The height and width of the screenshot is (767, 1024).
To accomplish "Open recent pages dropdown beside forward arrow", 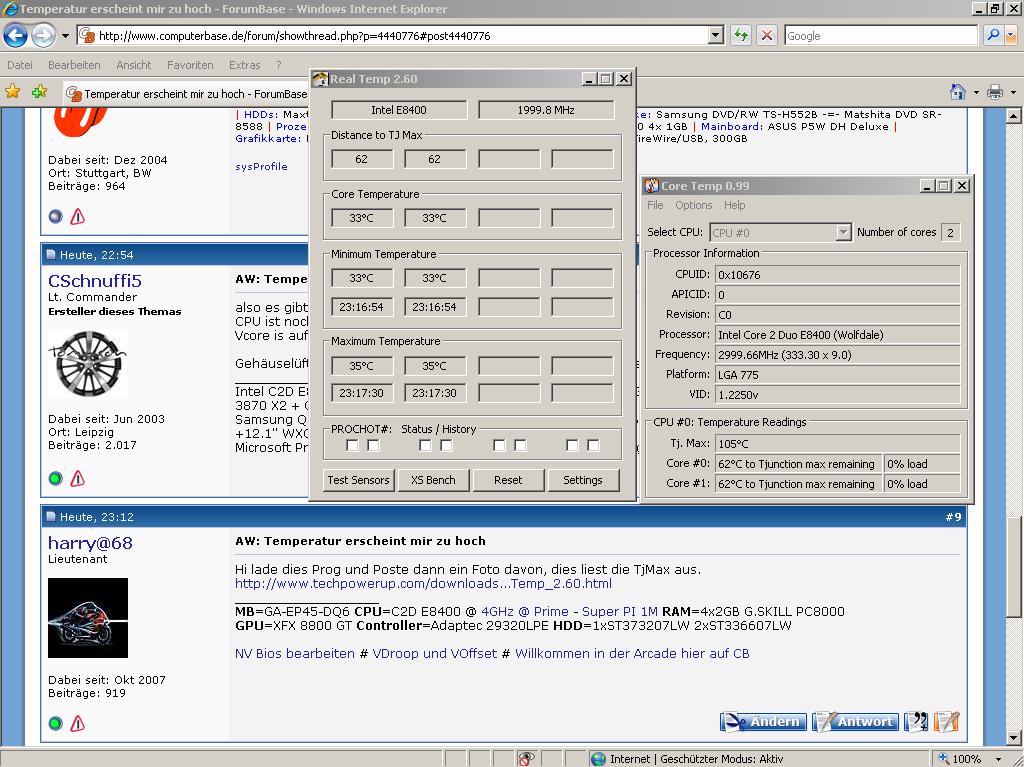I will (65, 36).
